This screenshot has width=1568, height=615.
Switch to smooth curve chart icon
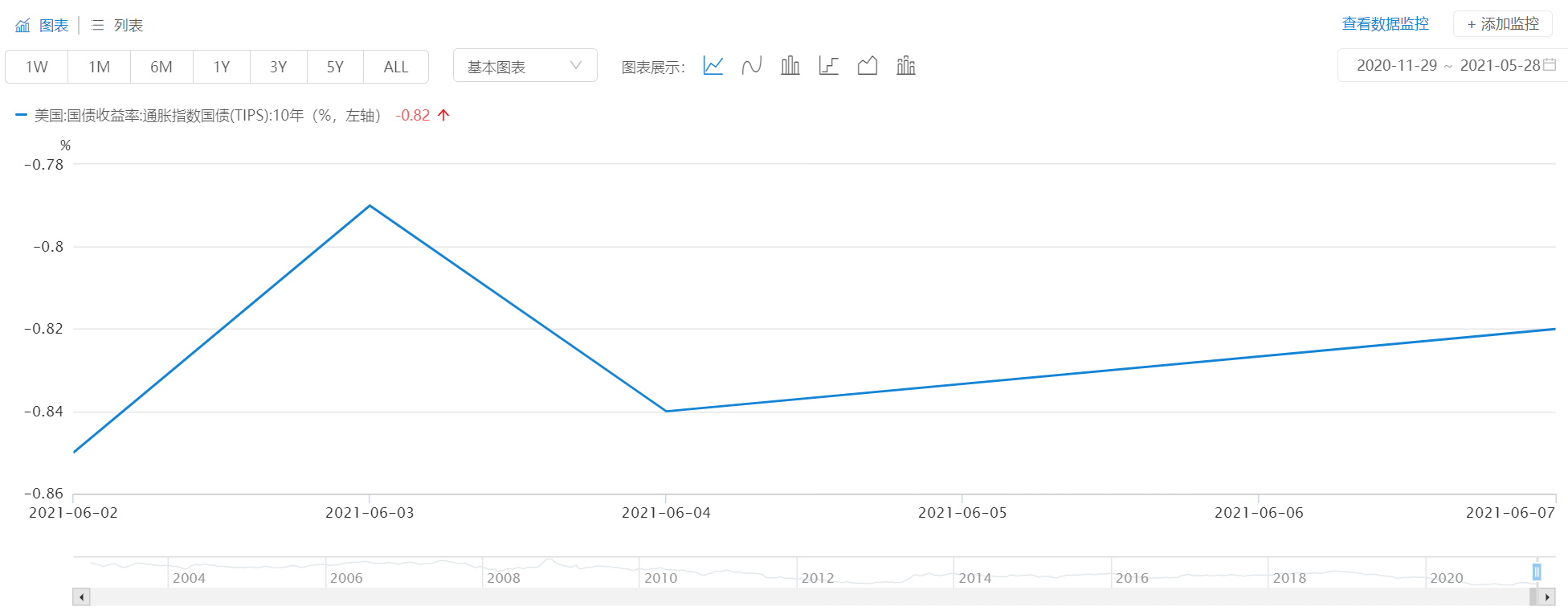[751, 66]
